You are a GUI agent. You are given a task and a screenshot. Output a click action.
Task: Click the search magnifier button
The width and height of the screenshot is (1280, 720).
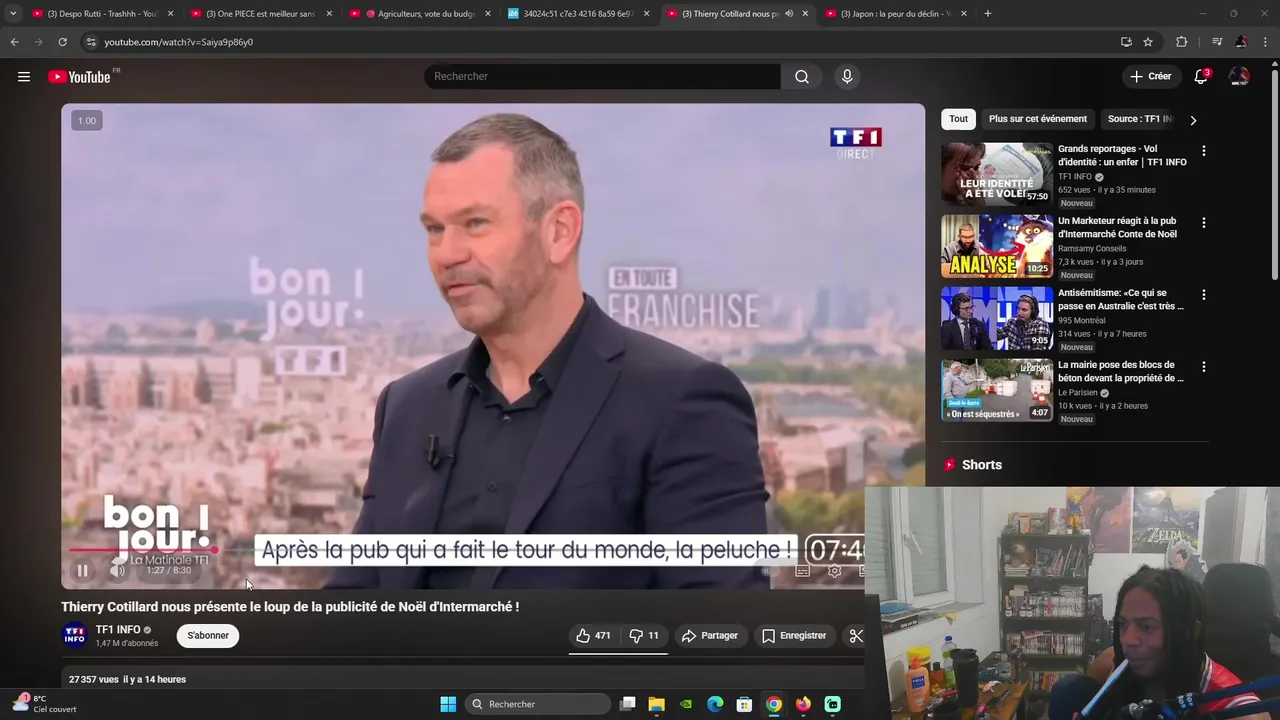point(802,77)
